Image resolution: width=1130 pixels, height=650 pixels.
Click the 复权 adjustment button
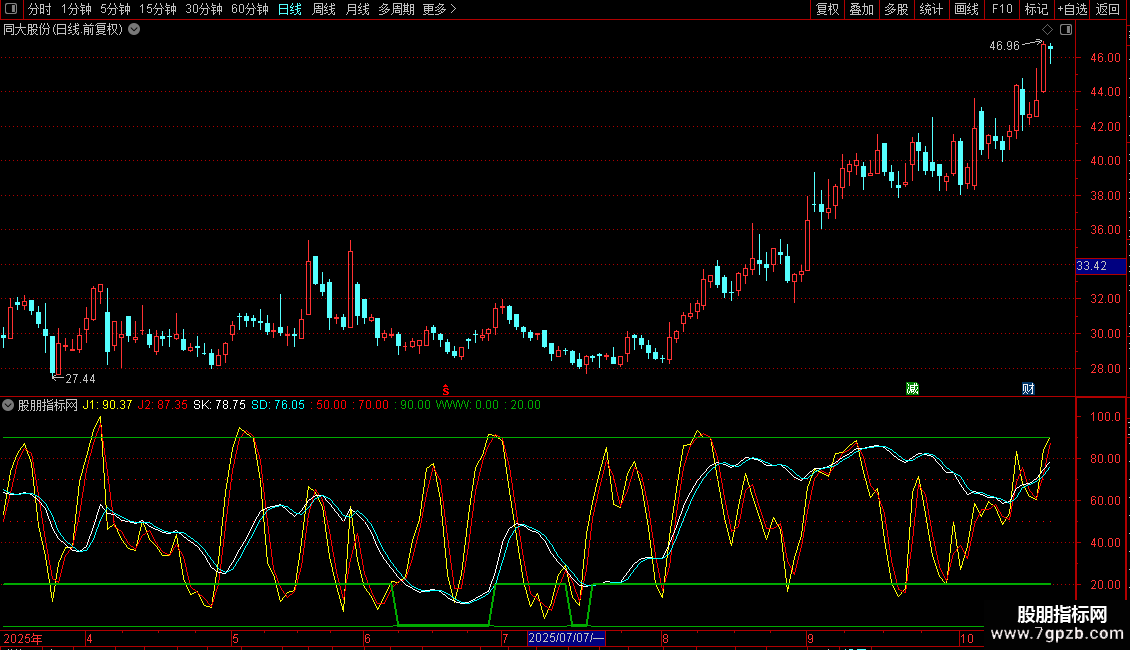click(x=827, y=9)
